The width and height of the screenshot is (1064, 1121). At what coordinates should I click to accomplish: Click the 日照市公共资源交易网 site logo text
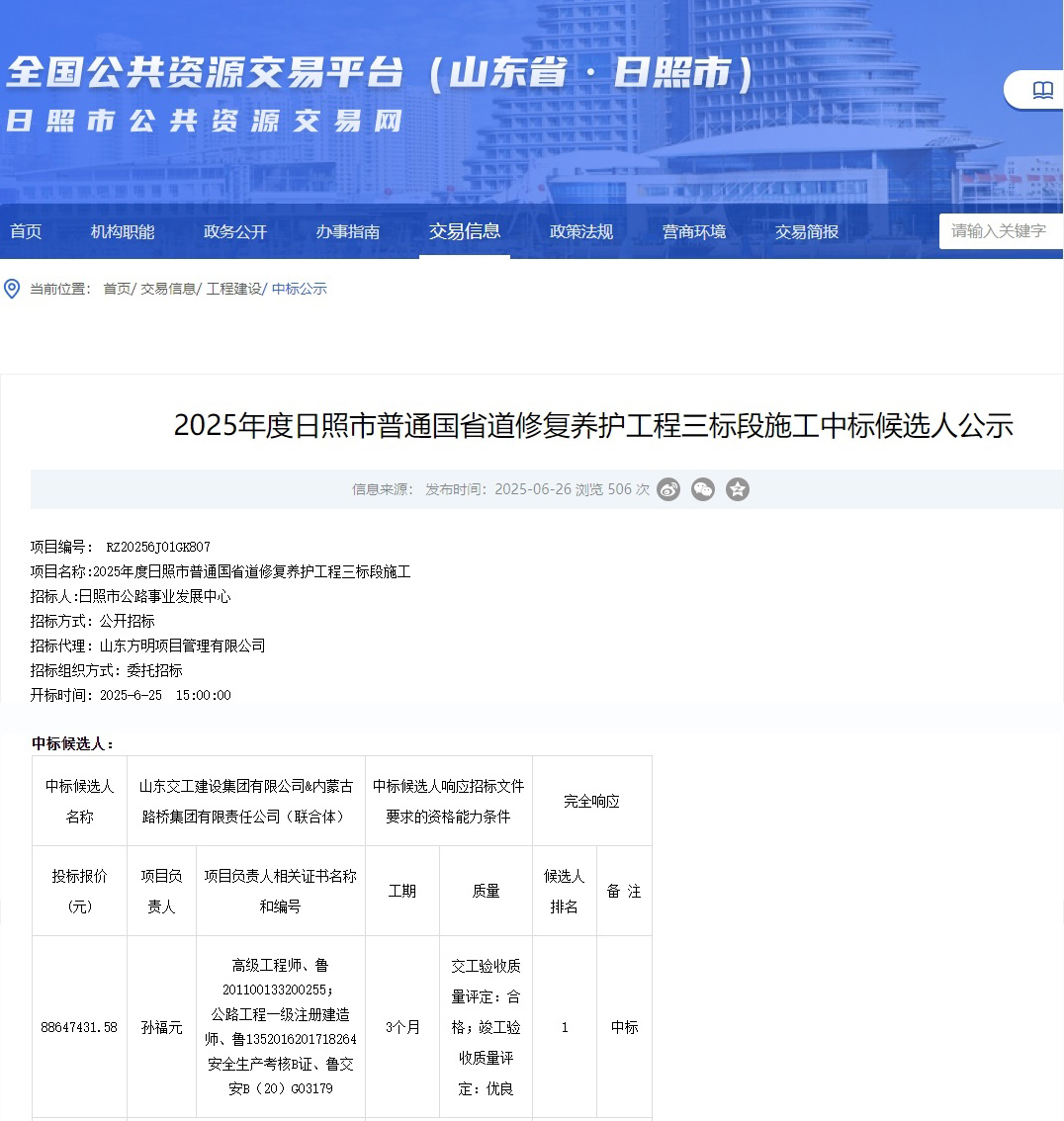click(x=205, y=121)
